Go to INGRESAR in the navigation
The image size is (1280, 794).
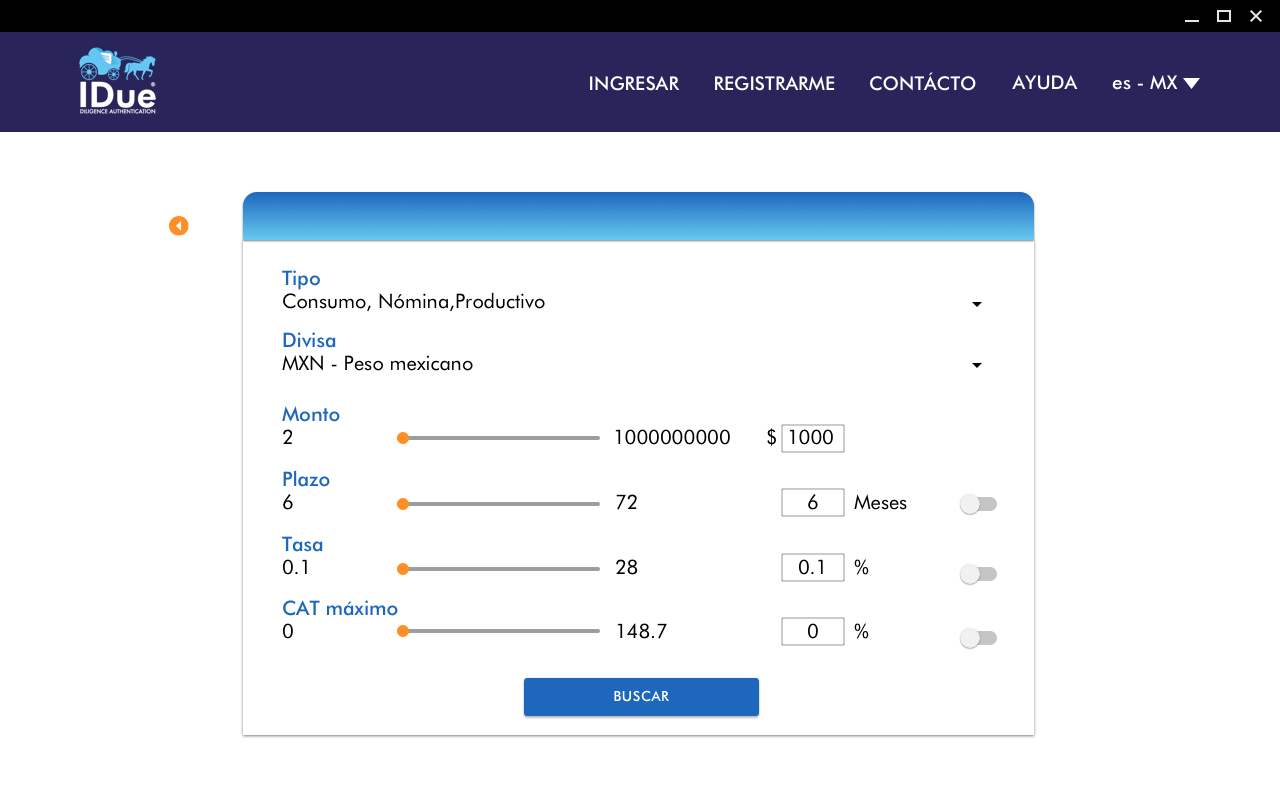[633, 83]
